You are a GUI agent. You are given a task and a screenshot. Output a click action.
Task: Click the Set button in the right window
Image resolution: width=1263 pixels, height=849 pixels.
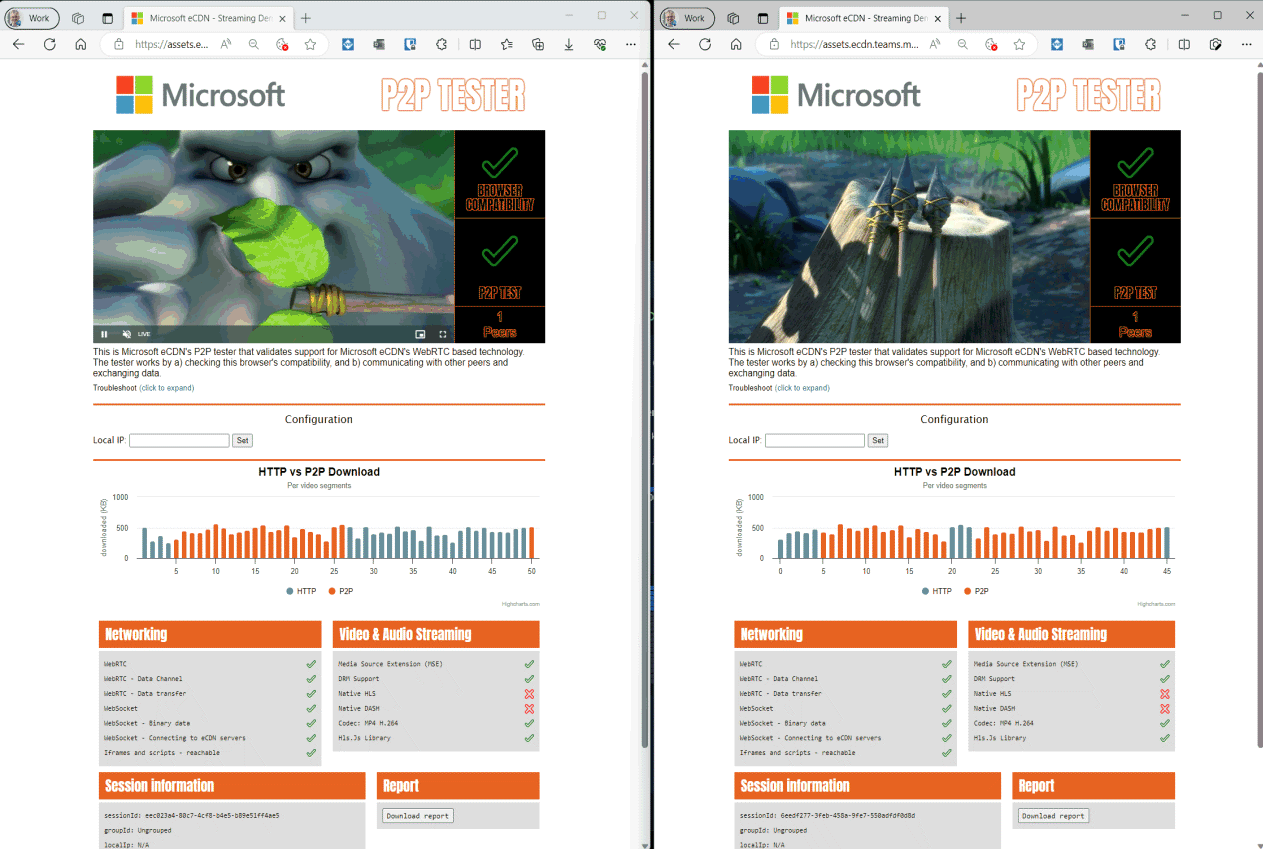(x=878, y=440)
